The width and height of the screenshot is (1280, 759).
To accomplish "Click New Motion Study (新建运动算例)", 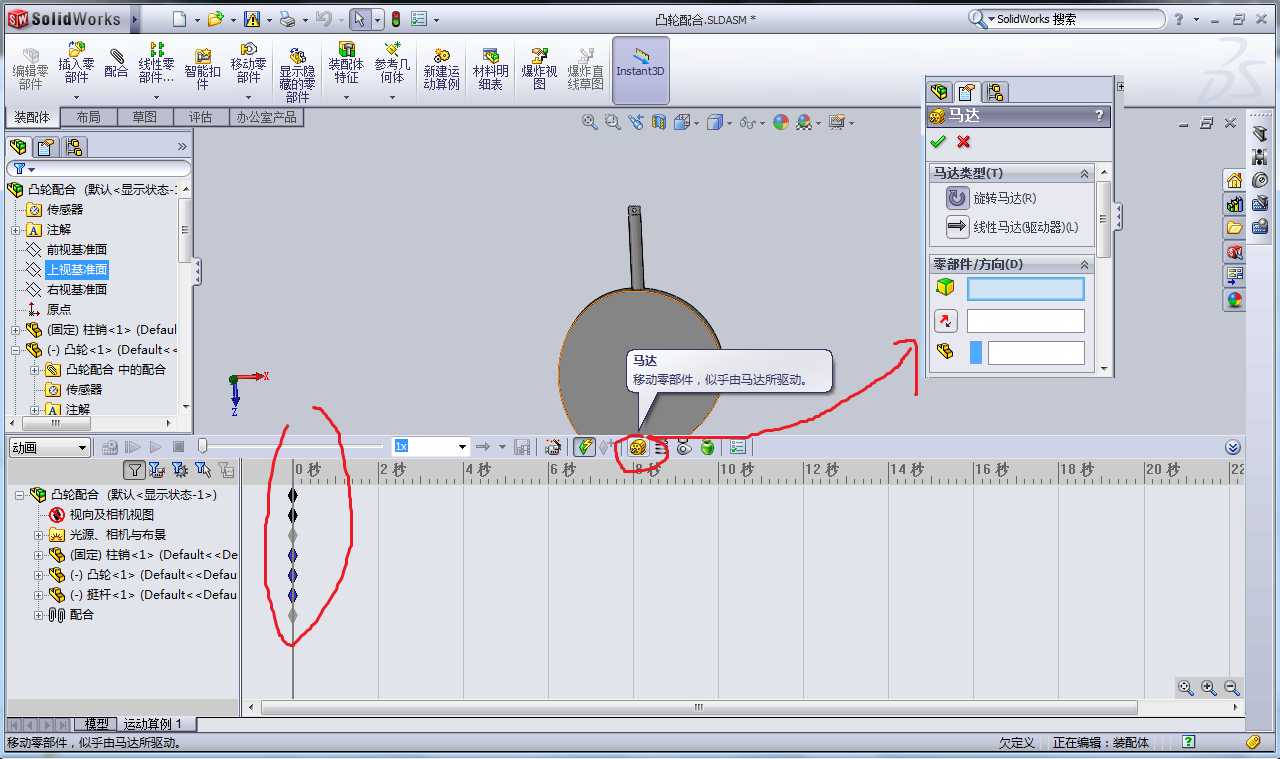I will (441, 68).
